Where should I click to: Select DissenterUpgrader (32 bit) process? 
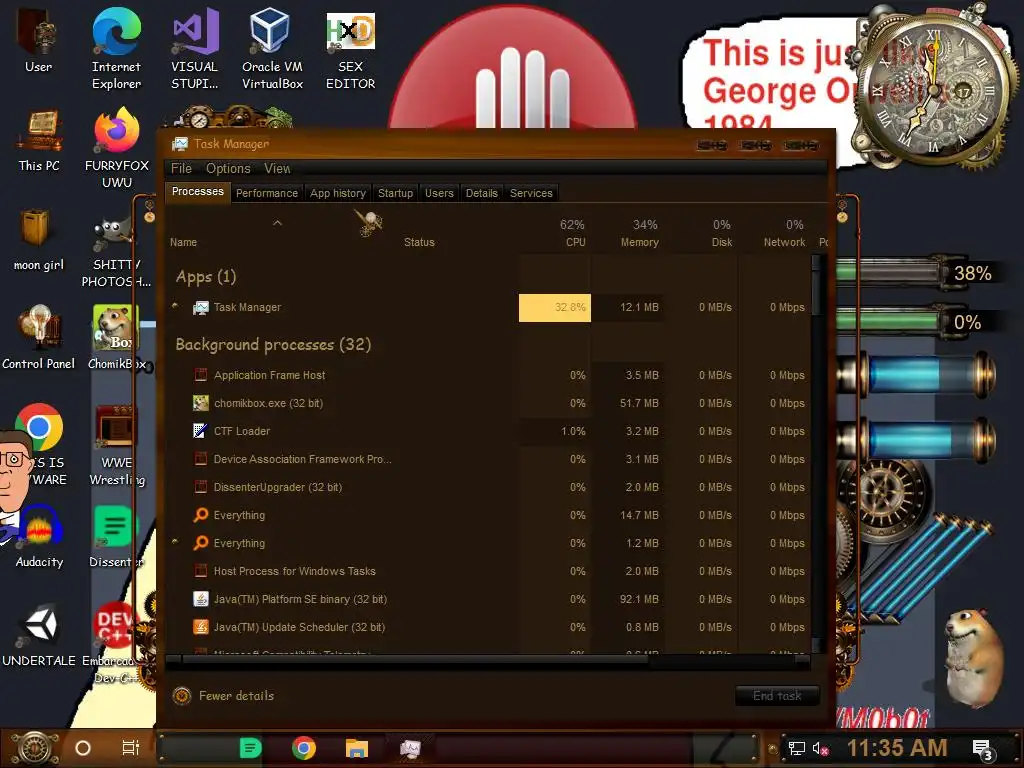pos(488,487)
